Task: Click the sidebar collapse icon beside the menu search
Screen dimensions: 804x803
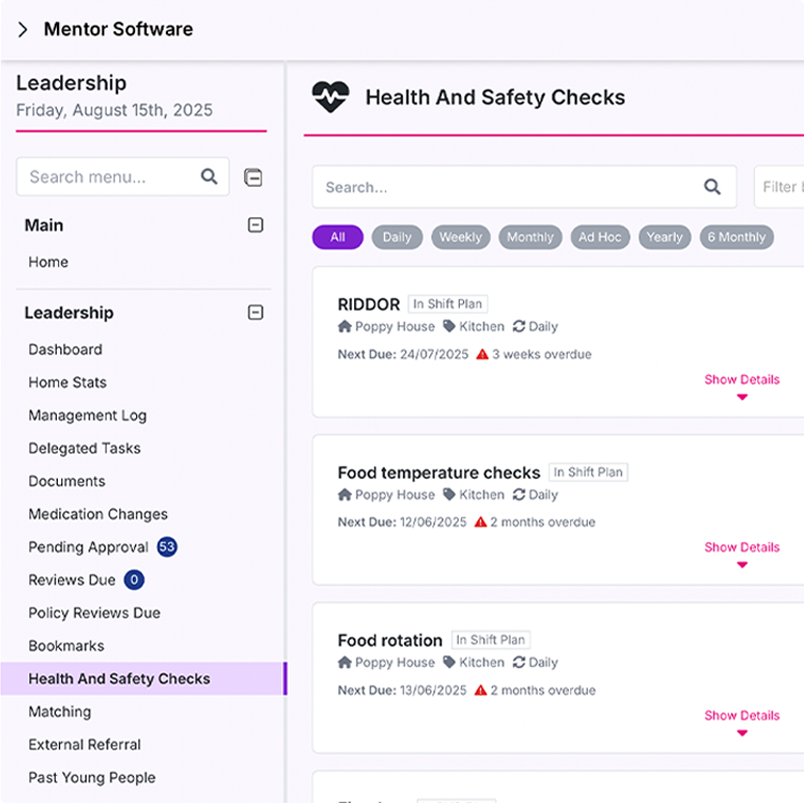Action: (x=253, y=177)
